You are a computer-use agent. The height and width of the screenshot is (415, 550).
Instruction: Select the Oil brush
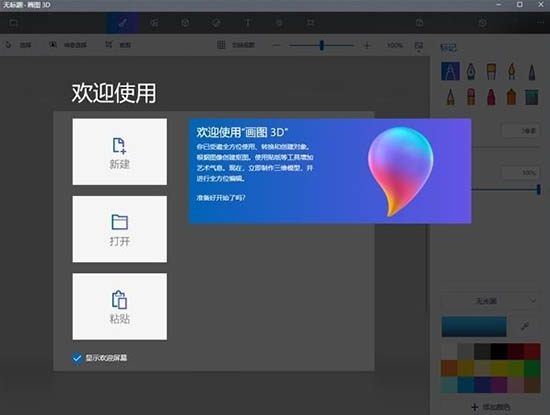tap(491, 71)
